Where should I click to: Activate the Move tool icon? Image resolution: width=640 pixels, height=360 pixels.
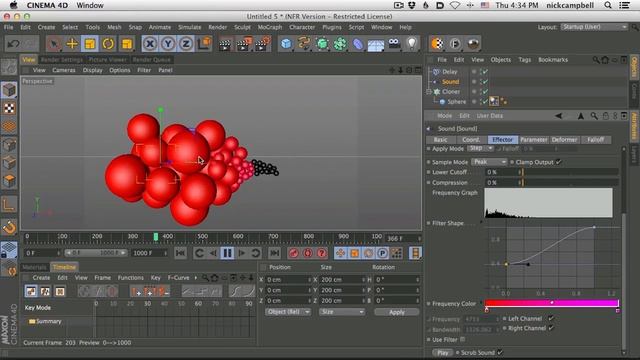tap(72, 44)
